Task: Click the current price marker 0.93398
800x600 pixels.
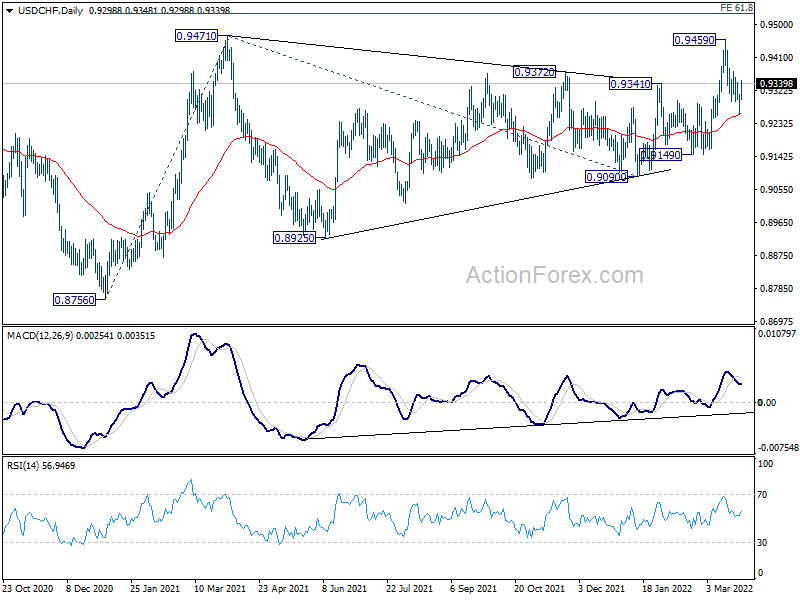Action: (x=777, y=84)
